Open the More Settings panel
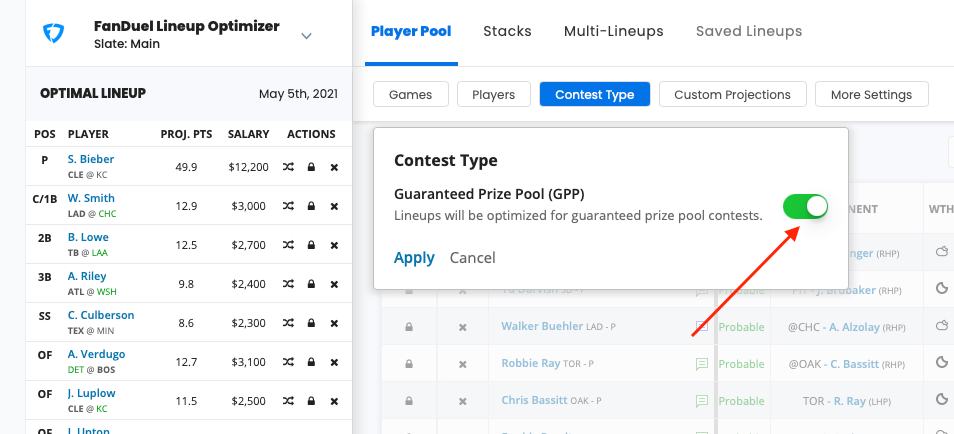 [x=872, y=95]
